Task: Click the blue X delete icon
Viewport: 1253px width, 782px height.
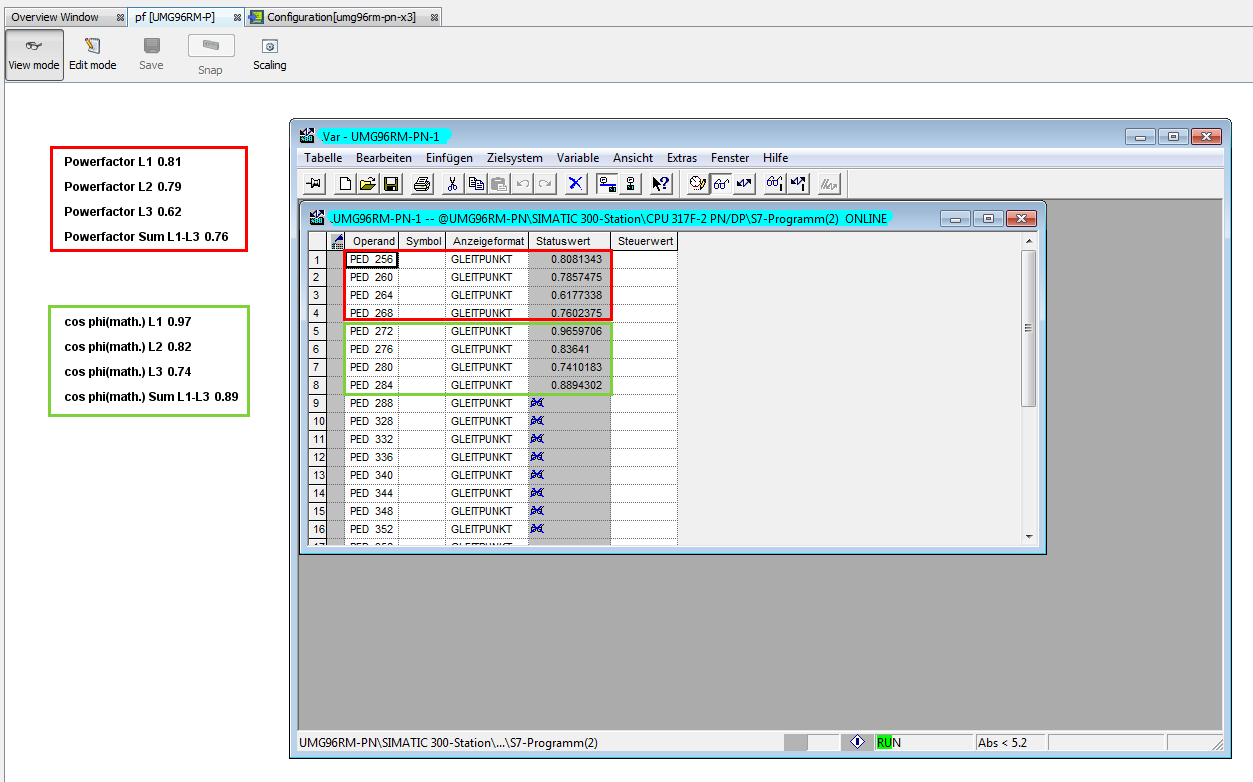Action: [575, 183]
